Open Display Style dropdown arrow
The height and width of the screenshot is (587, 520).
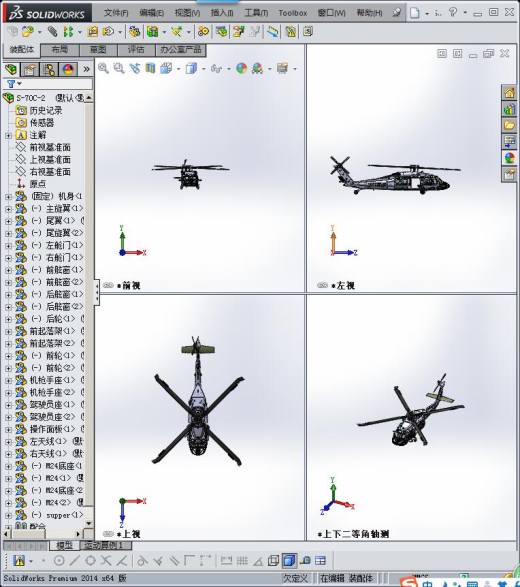click(x=203, y=69)
